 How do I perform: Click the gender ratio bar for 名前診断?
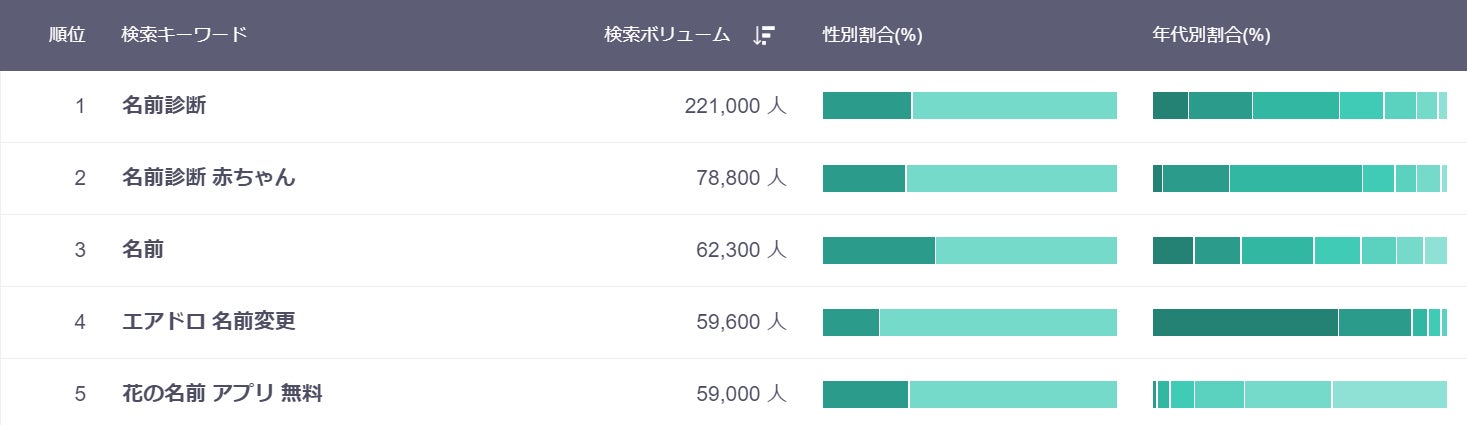pyautogui.click(x=969, y=106)
